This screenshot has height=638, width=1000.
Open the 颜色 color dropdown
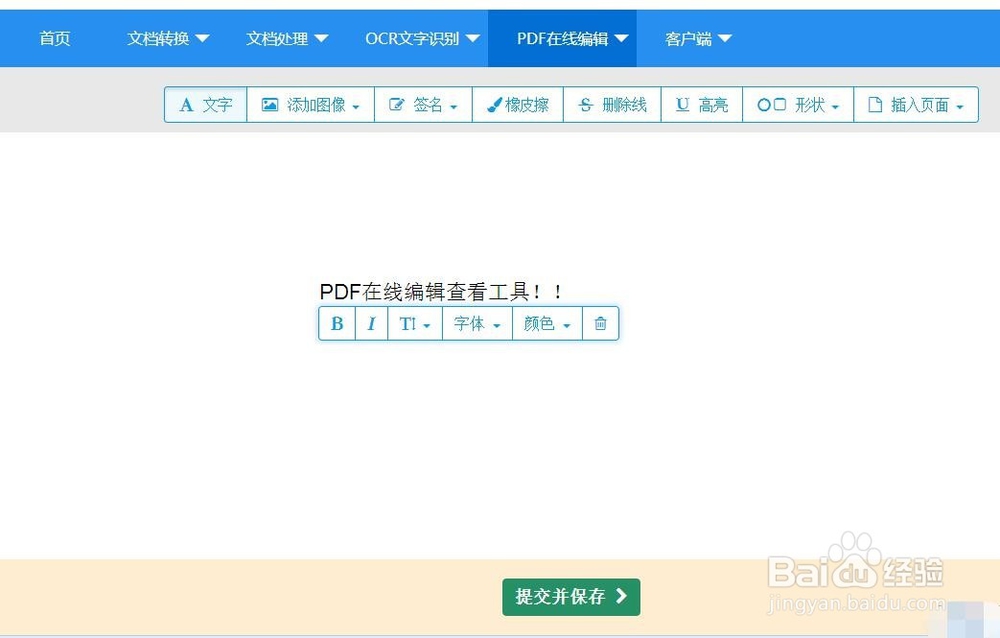(x=547, y=323)
